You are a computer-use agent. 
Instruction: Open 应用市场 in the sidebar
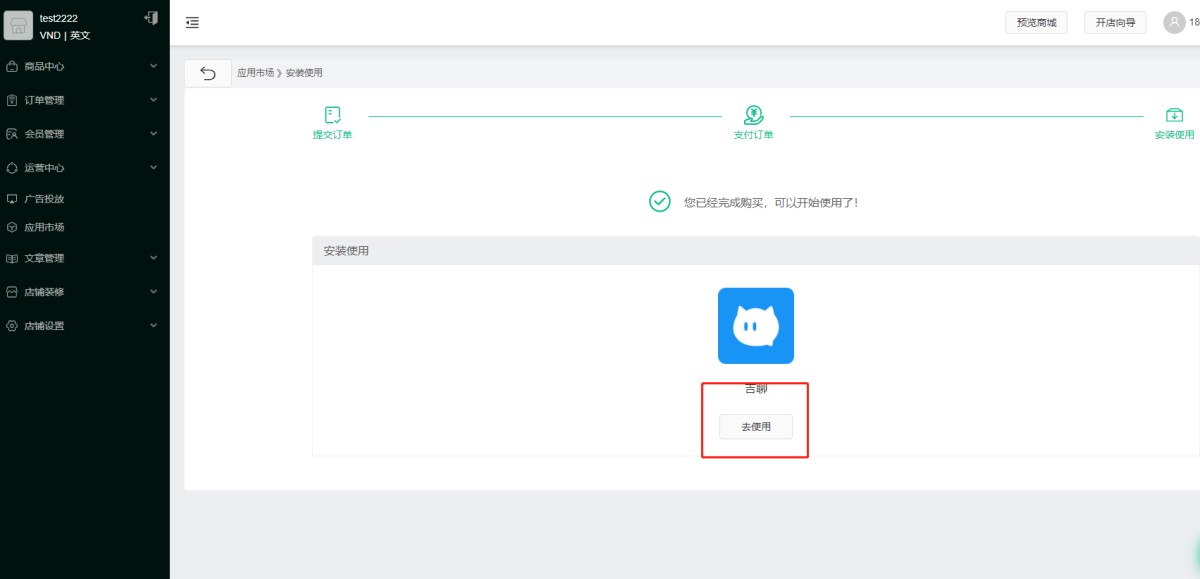pos(44,227)
